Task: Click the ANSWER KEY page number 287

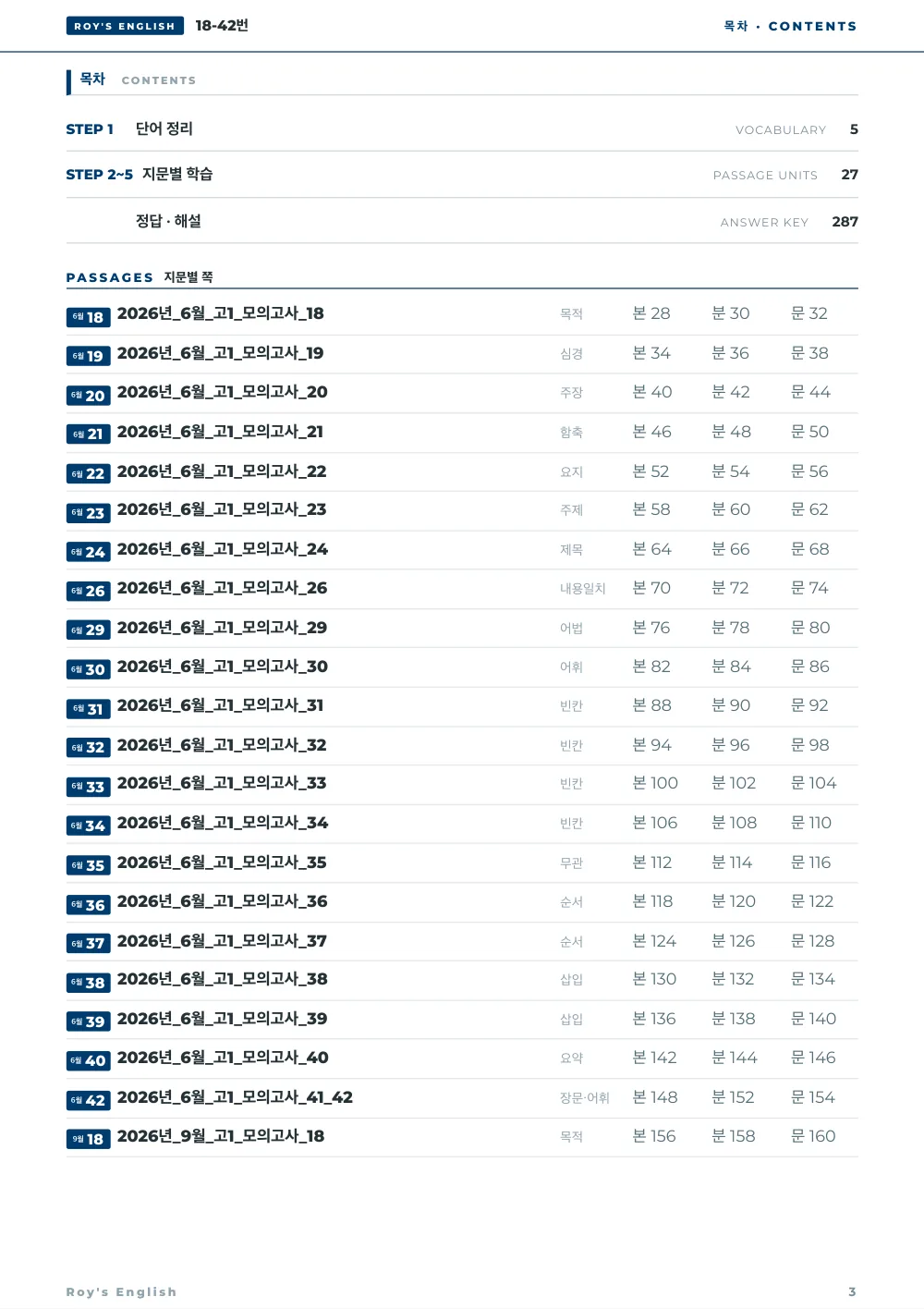Action: point(845,222)
